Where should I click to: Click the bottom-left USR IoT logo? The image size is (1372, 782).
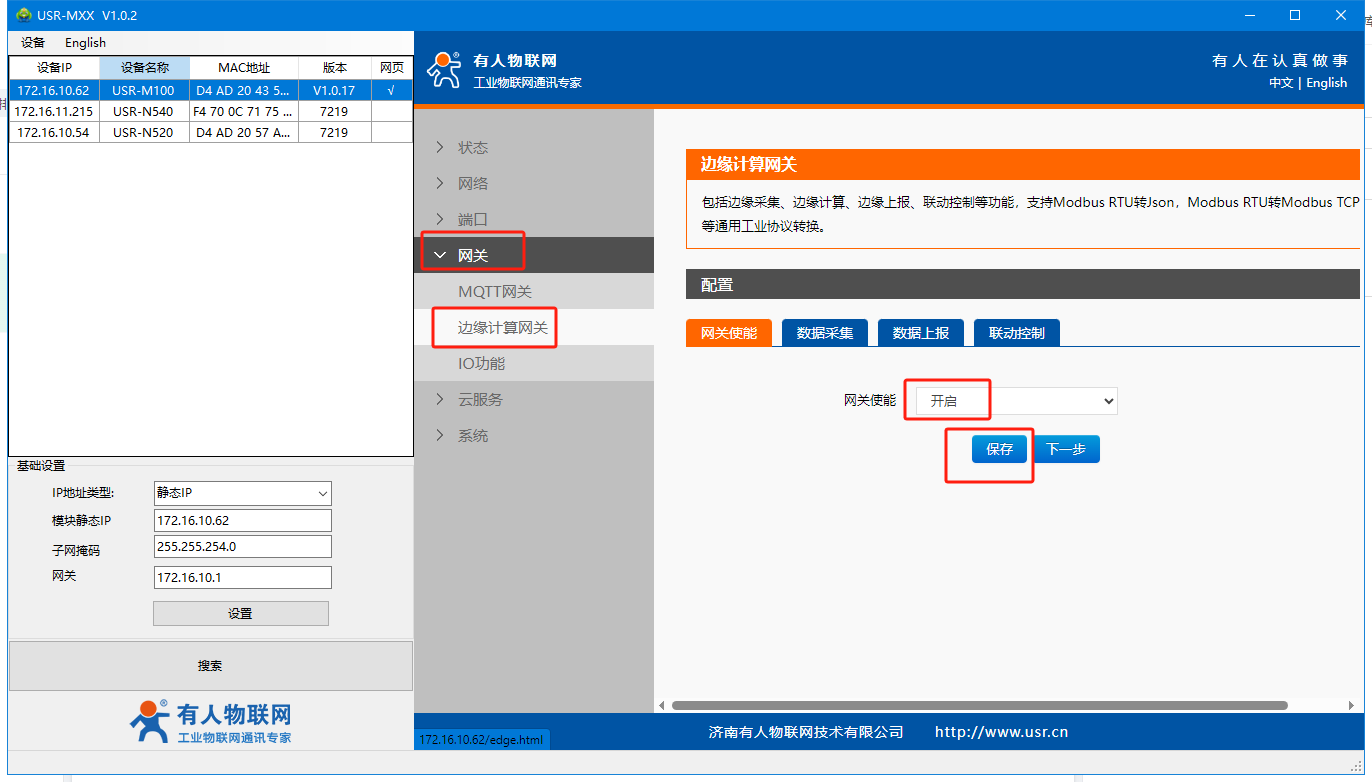coord(210,722)
